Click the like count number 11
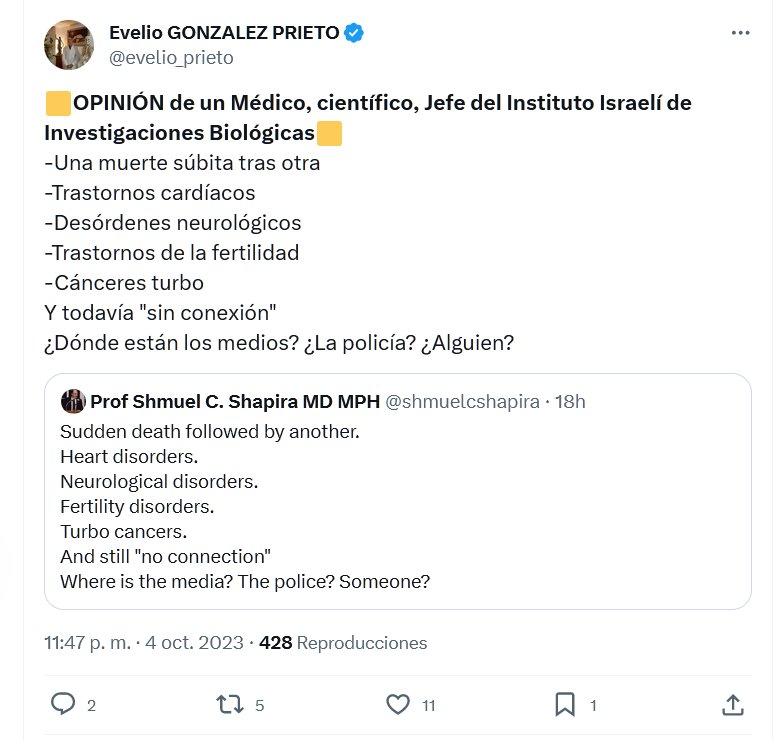Viewport: 776px width, 740px height. tap(428, 705)
